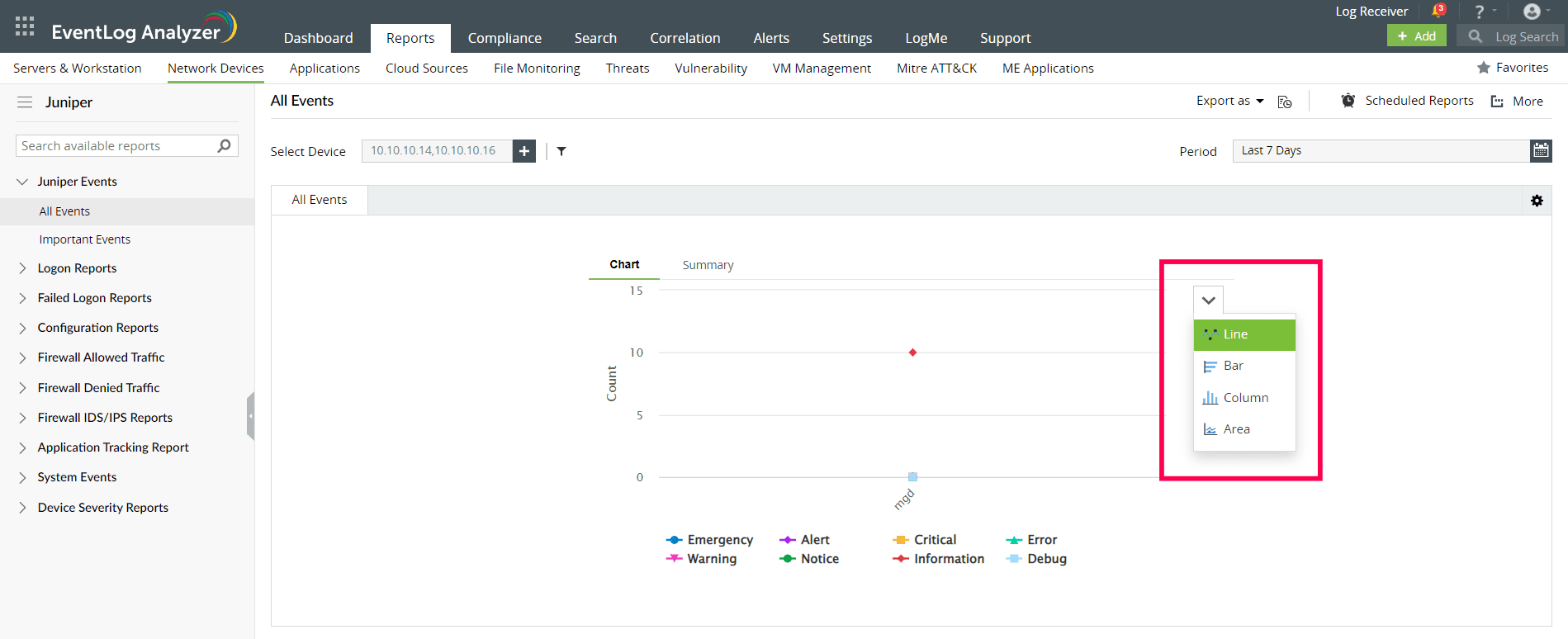This screenshot has width=1568, height=639.
Task: Open the user account avatar menu
Action: click(x=1532, y=12)
